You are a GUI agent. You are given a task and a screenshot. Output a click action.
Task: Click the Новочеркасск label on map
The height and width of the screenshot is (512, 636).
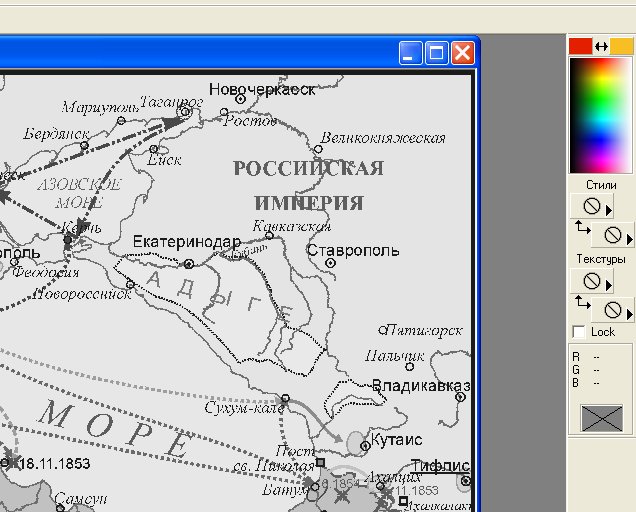click(x=262, y=90)
